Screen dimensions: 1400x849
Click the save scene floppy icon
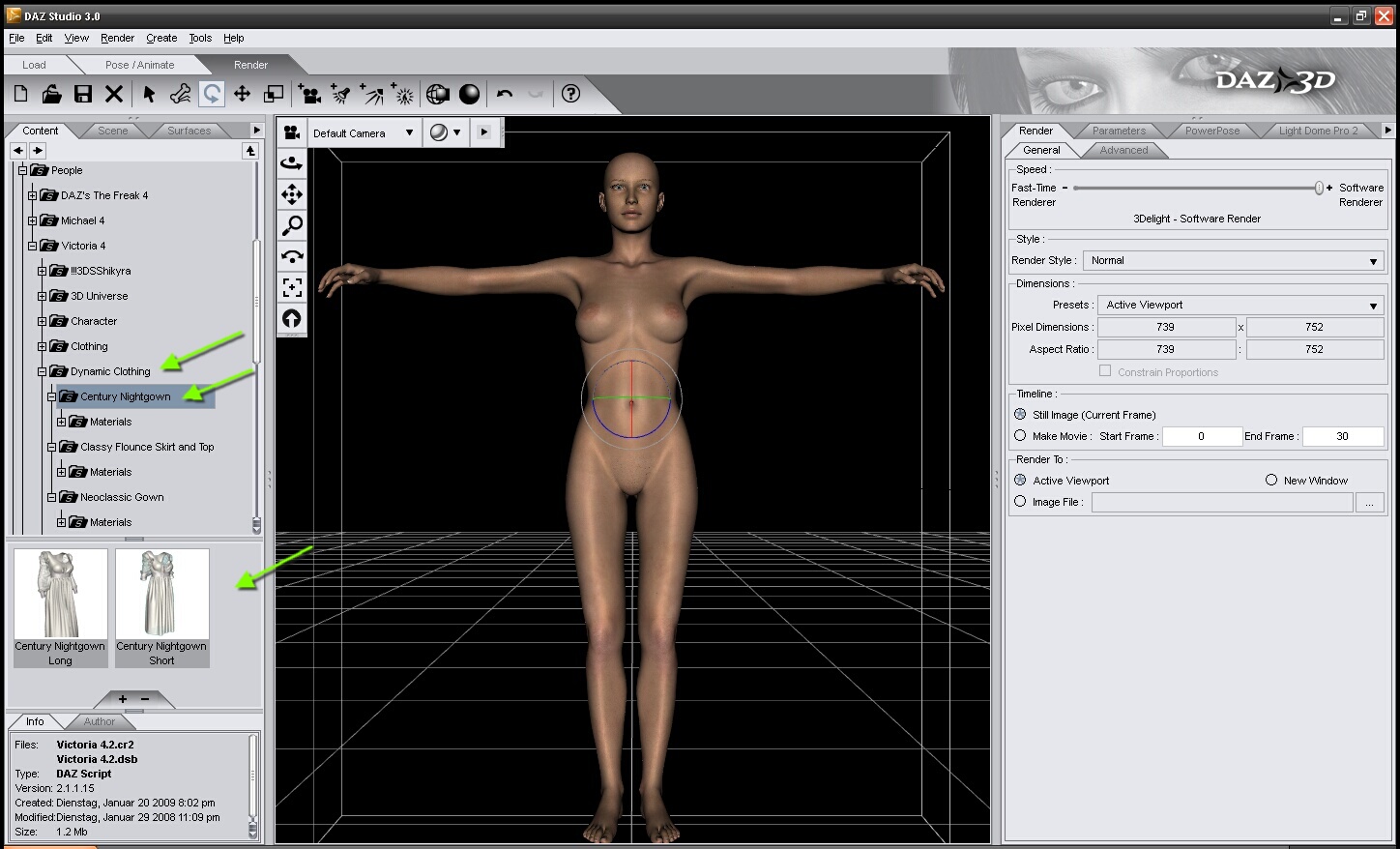coord(83,94)
